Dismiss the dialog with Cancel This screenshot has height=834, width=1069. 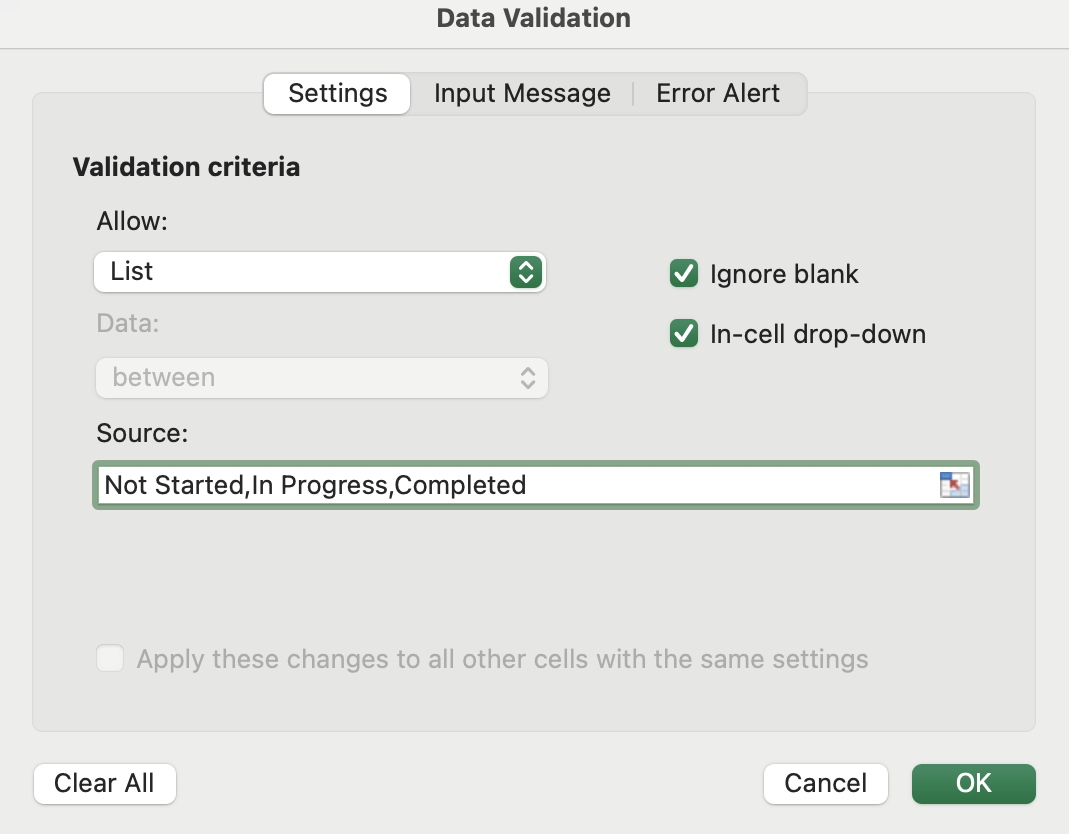(x=826, y=784)
